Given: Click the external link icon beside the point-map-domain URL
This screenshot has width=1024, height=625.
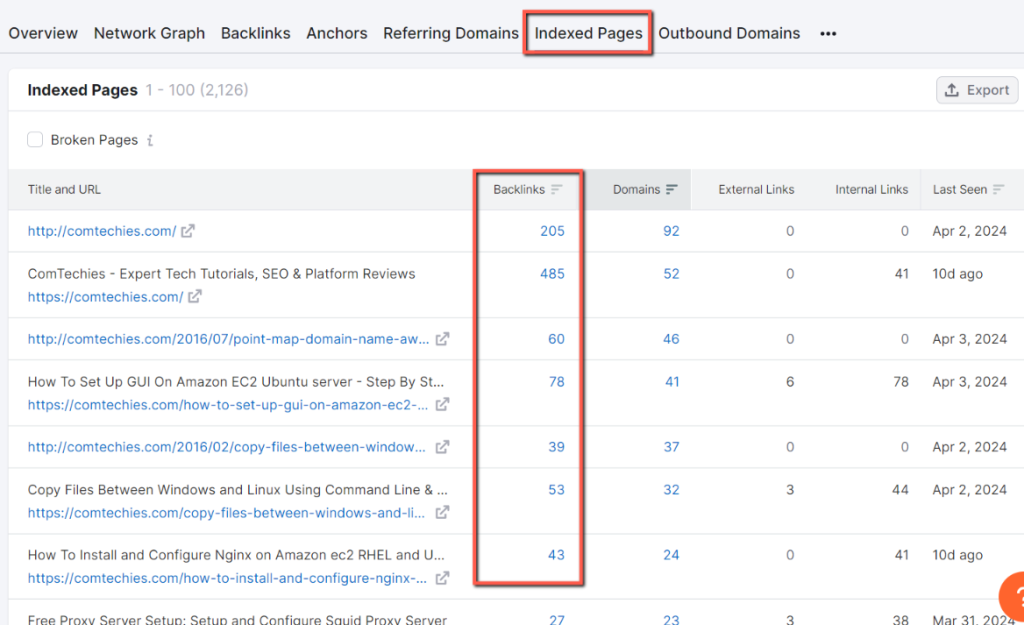Looking at the screenshot, I should coord(442,339).
